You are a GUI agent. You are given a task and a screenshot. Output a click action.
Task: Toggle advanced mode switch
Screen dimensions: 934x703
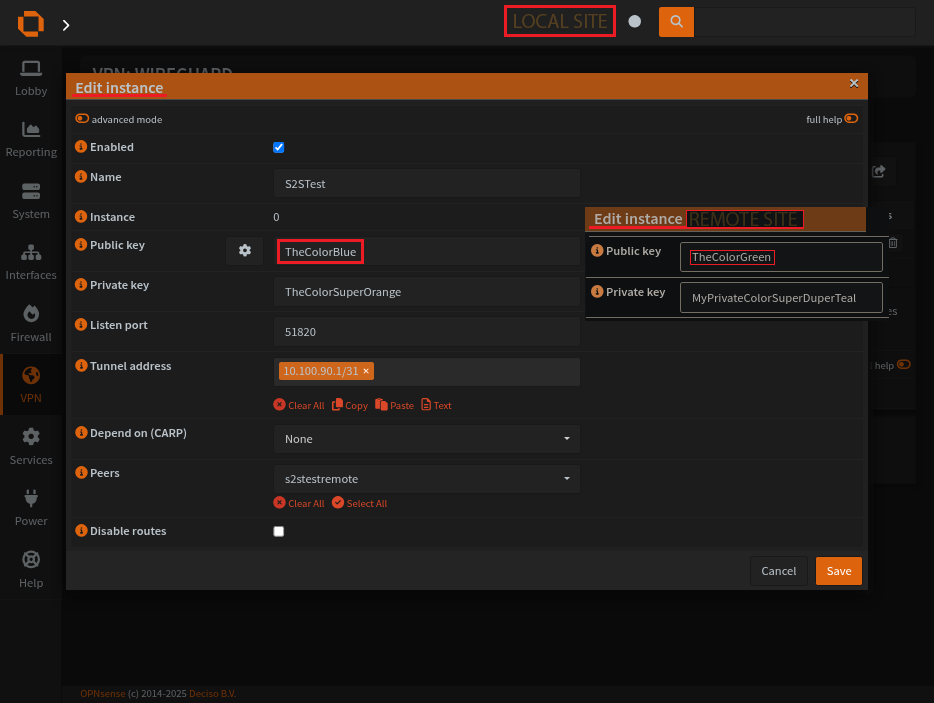[82, 119]
